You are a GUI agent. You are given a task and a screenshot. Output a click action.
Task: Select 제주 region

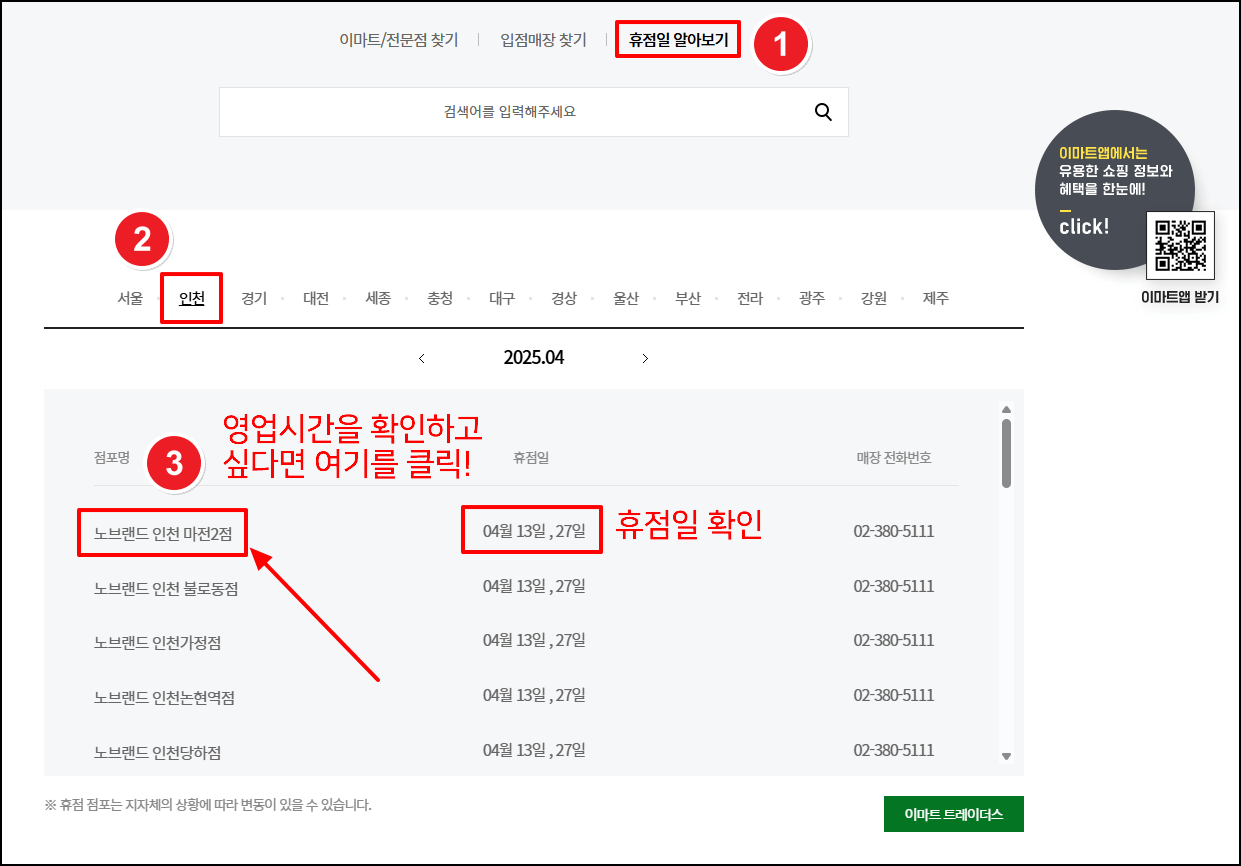tap(936, 298)
